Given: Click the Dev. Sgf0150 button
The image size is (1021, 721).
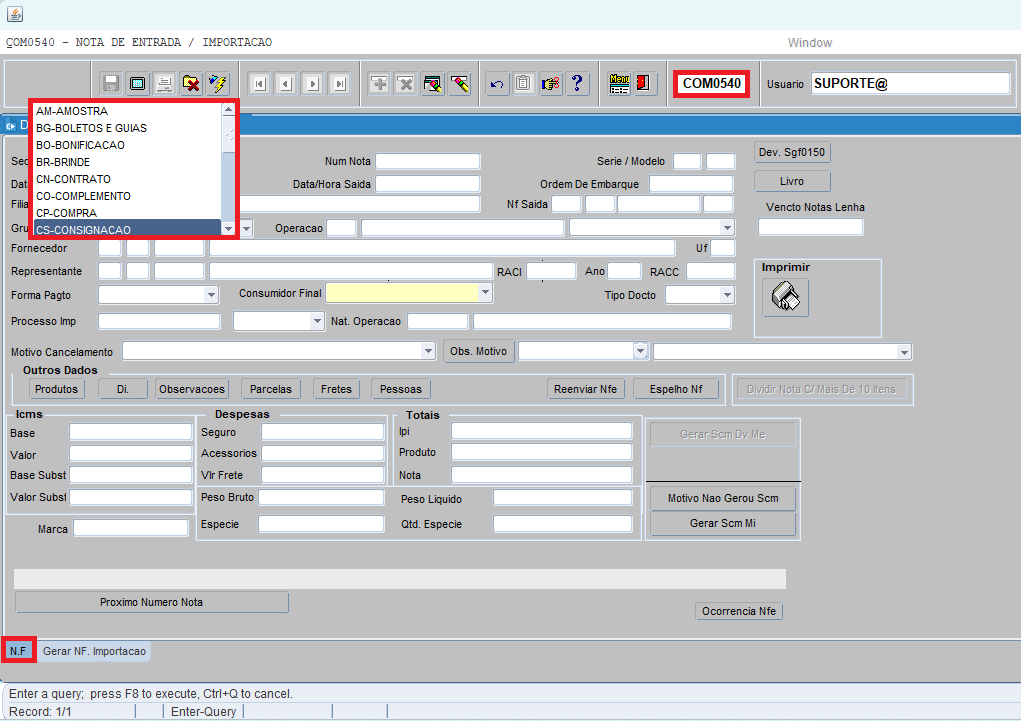Looking at the screenshot, I should pyautogui.click(x=792, y=152).
